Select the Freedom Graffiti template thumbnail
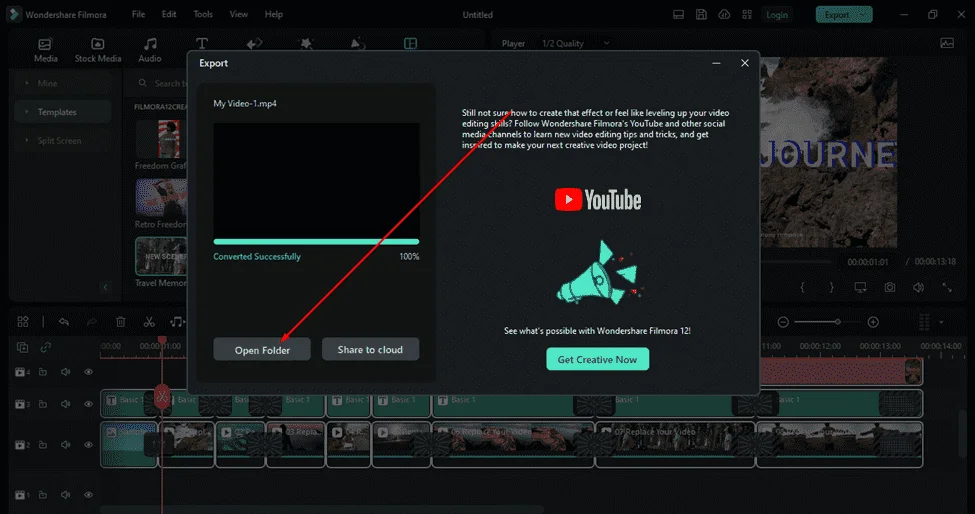Viewport: 975px width, 514px height. [161, 139]
